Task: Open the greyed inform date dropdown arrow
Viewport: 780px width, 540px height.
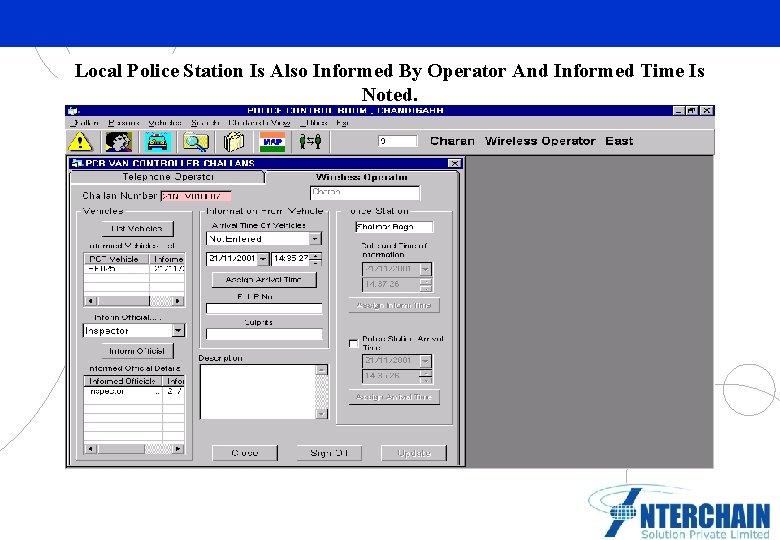Action: pos(425,269)
